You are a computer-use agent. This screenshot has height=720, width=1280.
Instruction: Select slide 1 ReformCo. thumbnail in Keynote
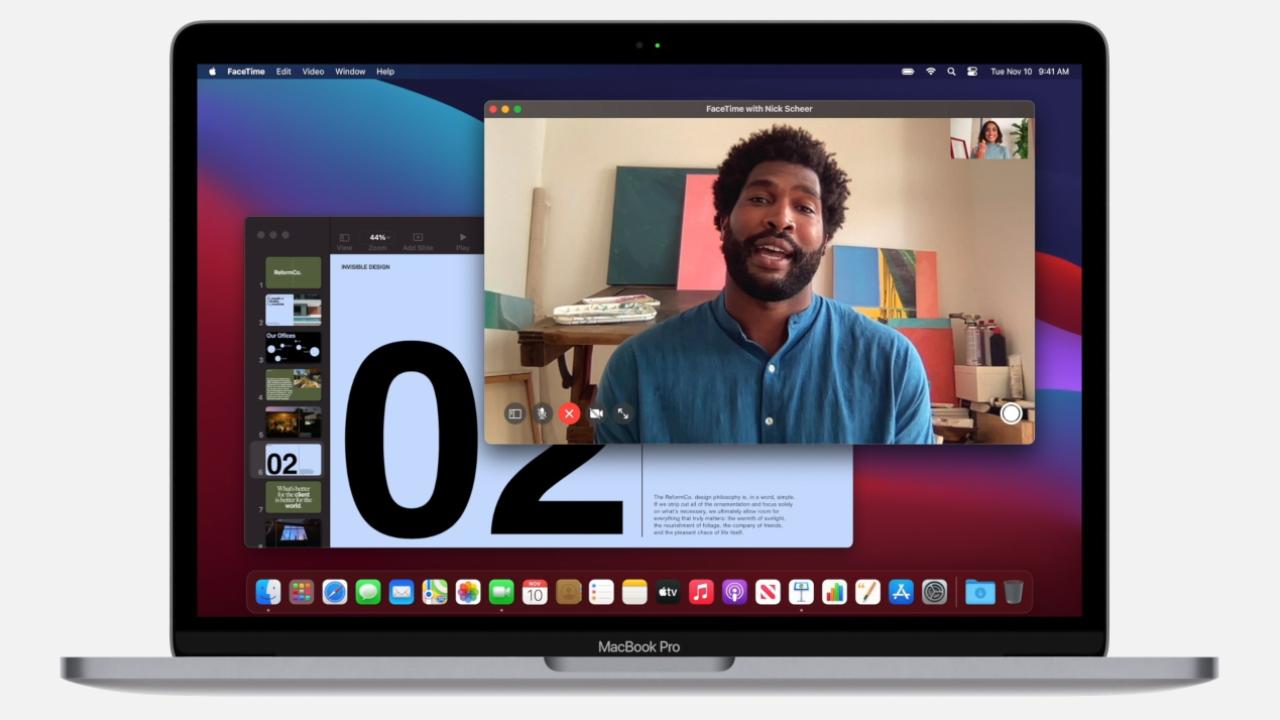pyautogui.click(x=293, y=272)
